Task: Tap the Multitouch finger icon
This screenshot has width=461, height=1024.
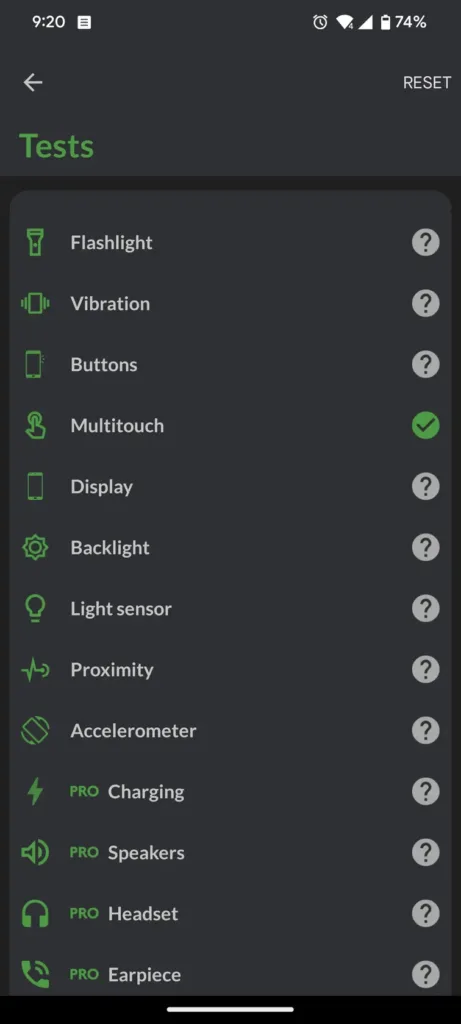Action: pyautogui.click(x=35, y=425)
